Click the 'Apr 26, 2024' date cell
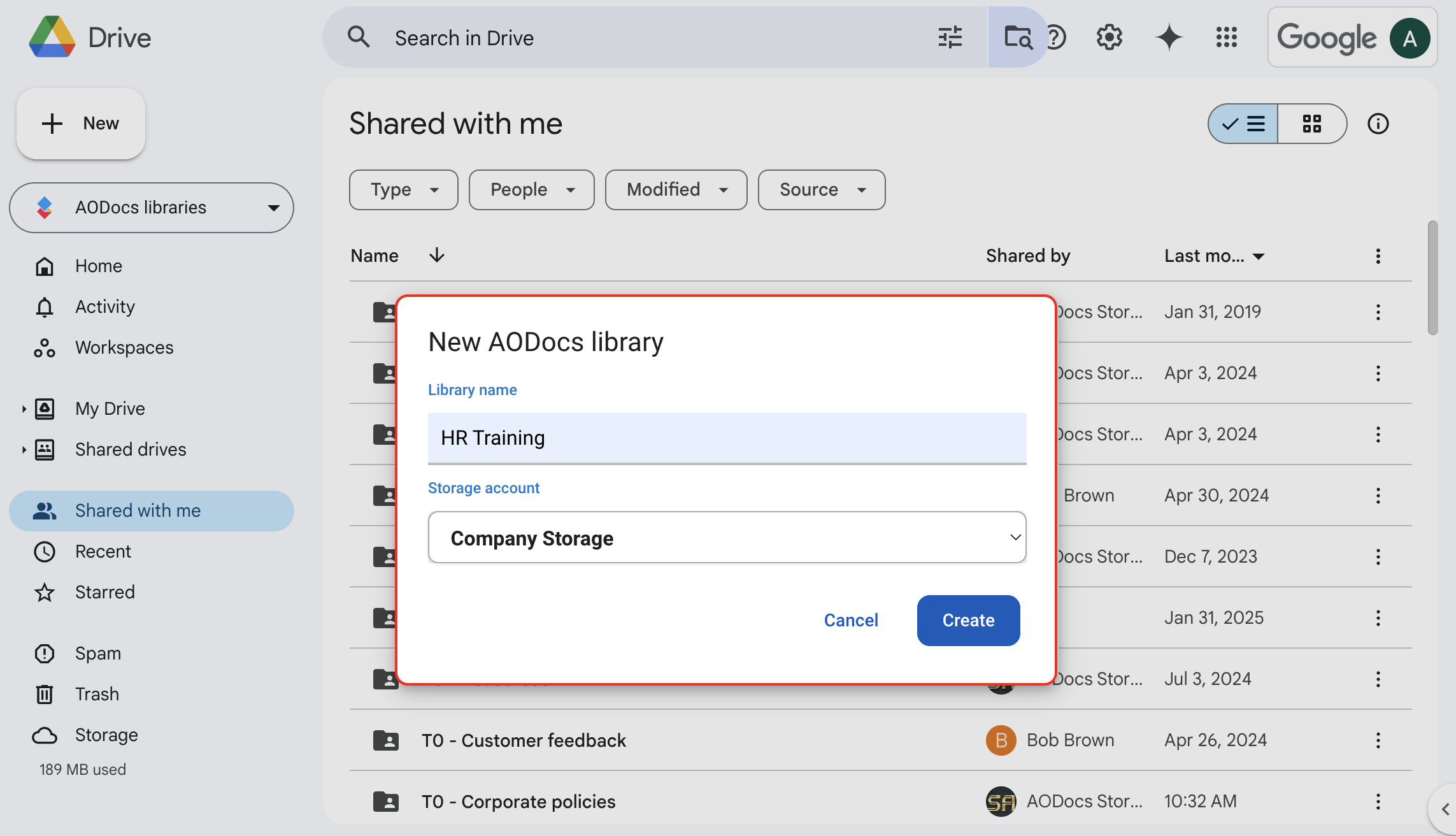This screenshot has width=1456, height=836. click(x=1215, y=740)
